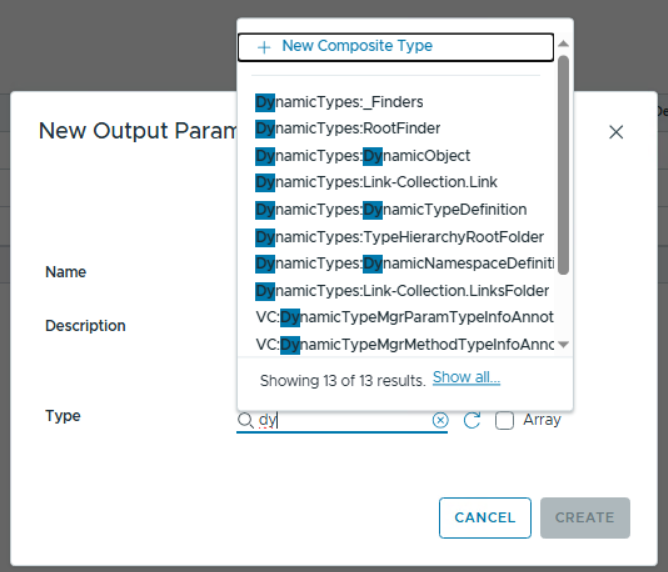Choose DynamicTypes:RootFinder type
This screenshot has height=572, width=668.
[348, 128]
